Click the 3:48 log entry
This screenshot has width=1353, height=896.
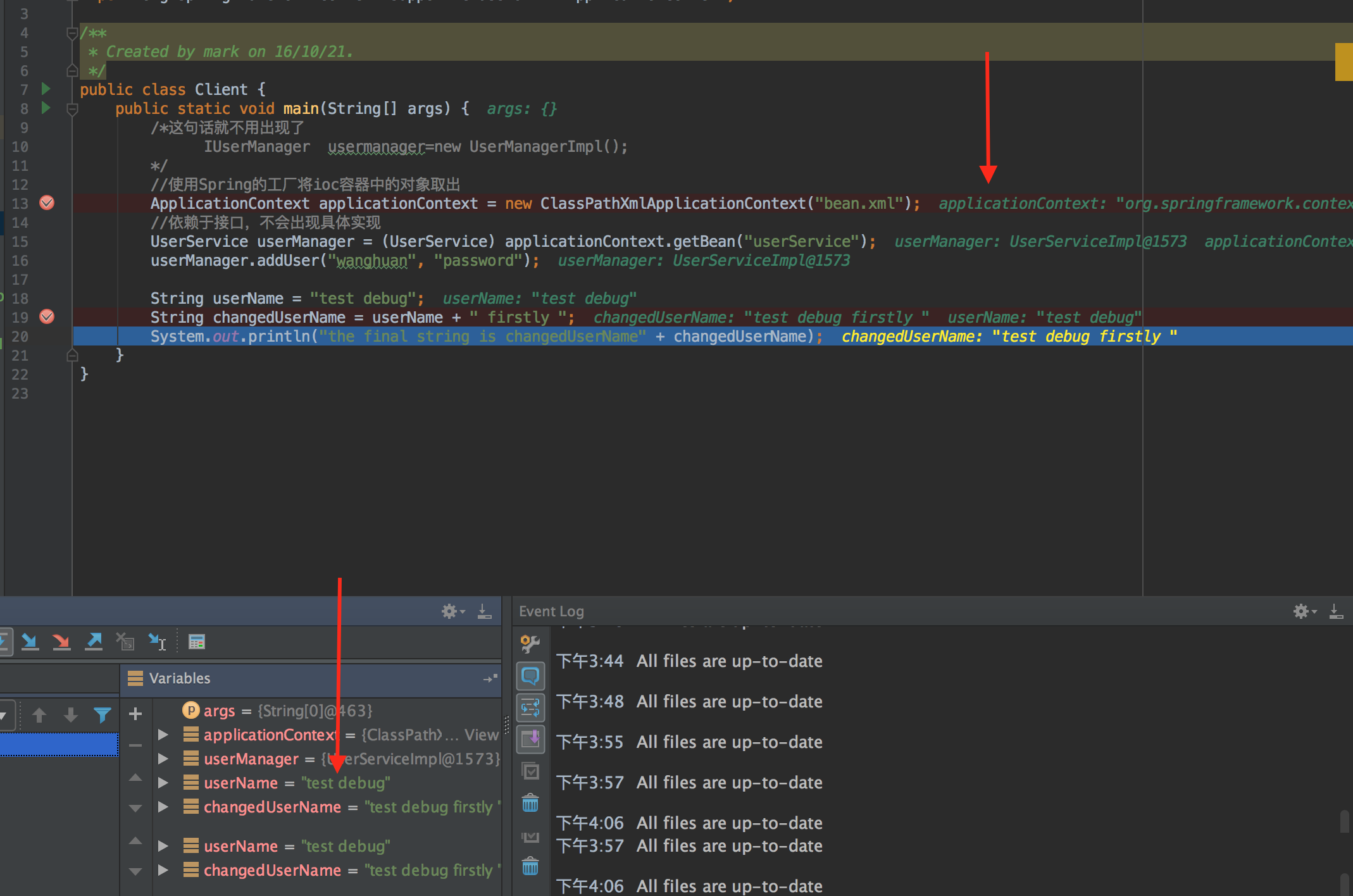coord(689,701)
